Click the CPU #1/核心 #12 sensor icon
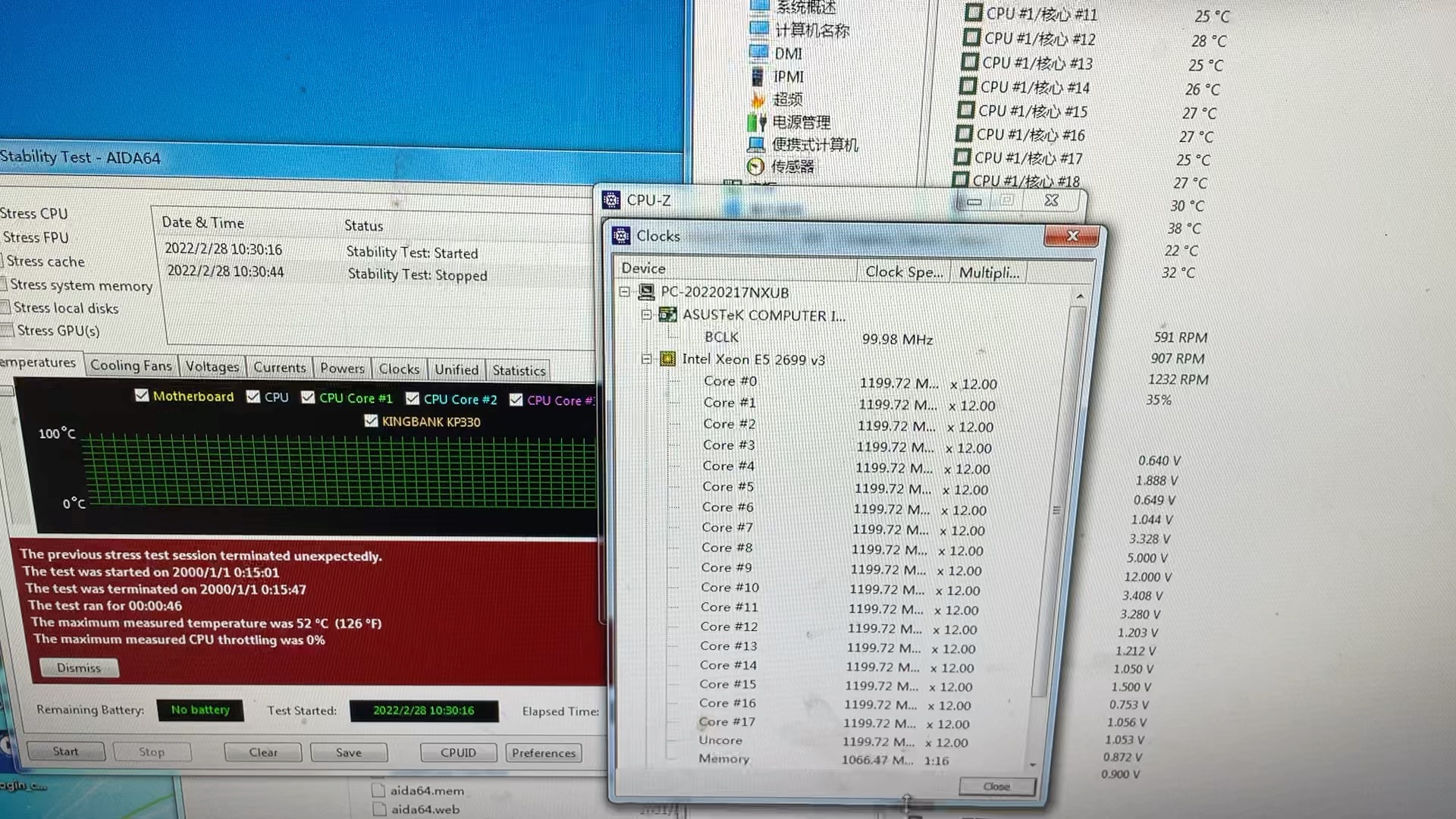 (971, 37)
